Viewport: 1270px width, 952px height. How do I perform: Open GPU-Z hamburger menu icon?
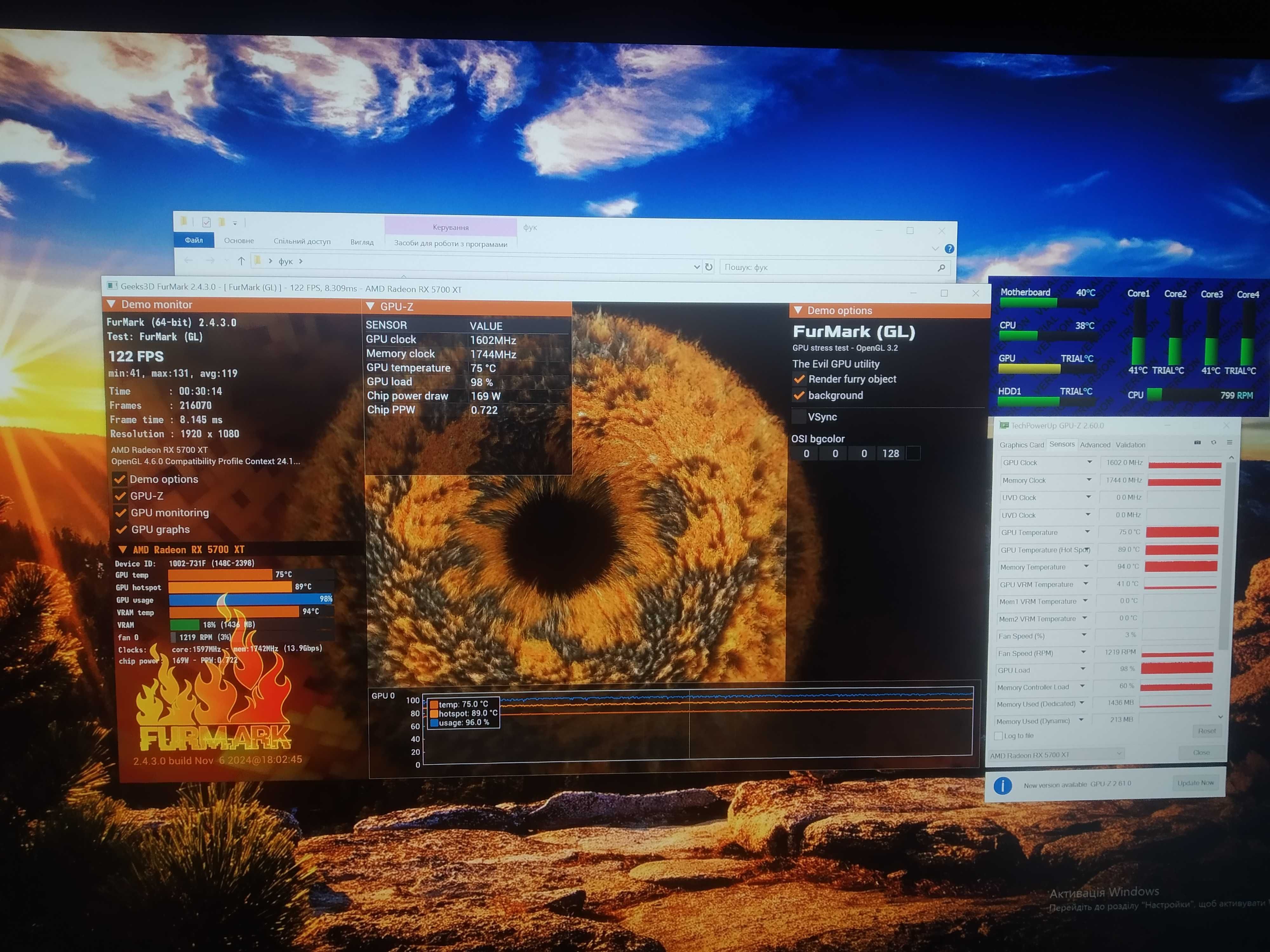tap(1229, 442)
